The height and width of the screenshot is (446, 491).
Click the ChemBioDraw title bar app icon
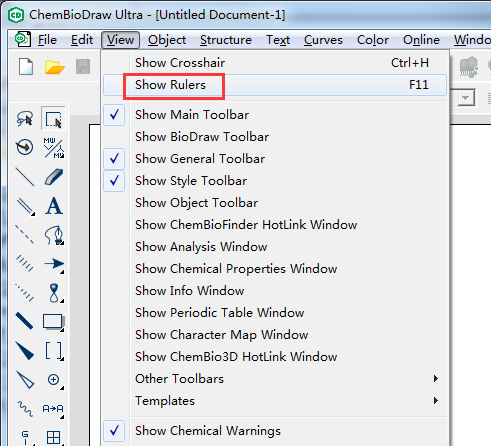pos(16,15)
